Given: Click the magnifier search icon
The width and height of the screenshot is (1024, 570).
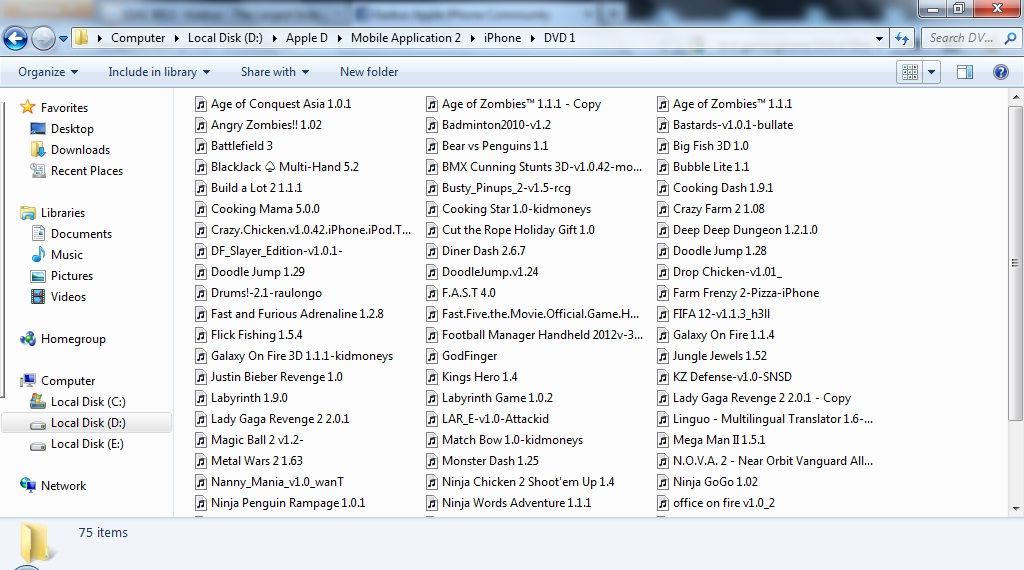Looking at the screenshot, I should coord(1010,38).
